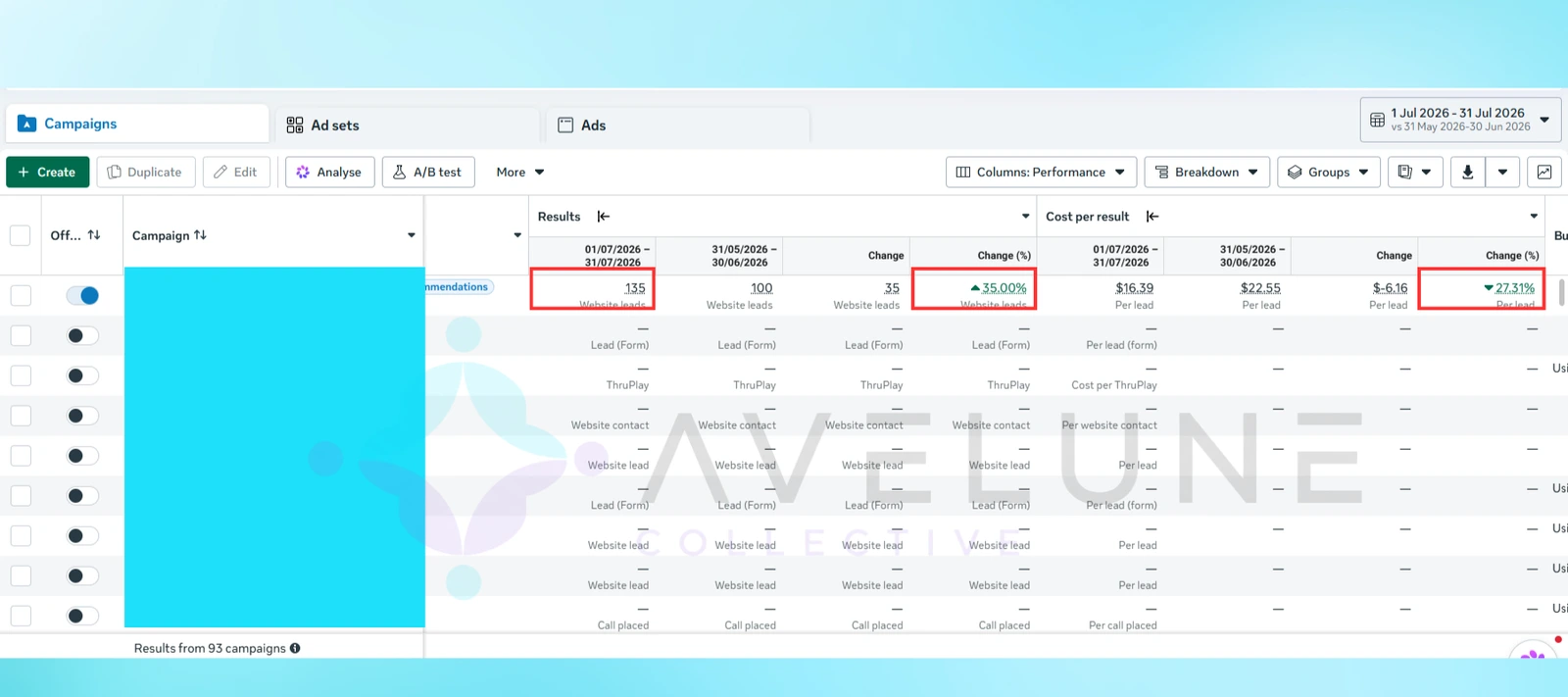Click the Per website contact label
1568x697 pixels.
coord(1109,425)
